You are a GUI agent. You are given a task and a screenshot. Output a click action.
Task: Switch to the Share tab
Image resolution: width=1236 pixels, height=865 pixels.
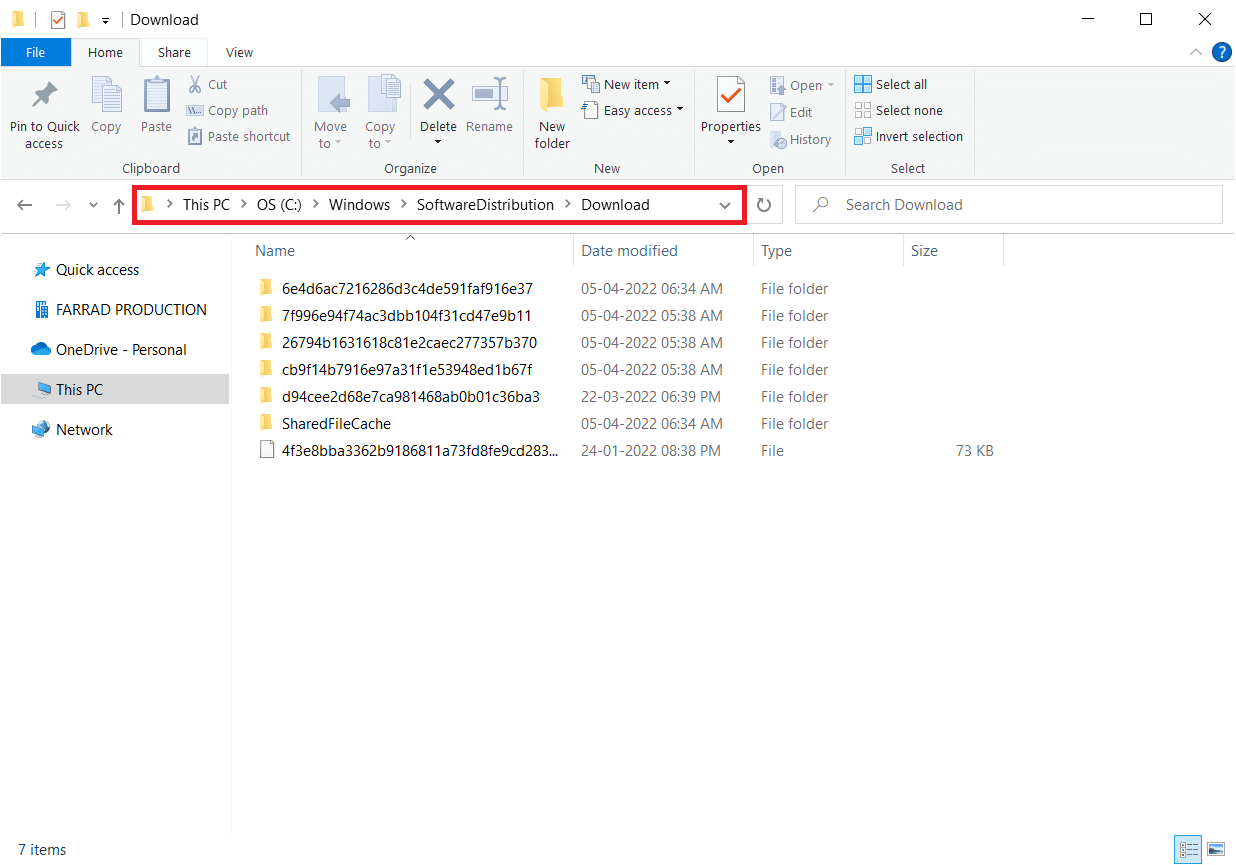click(174, 53)
